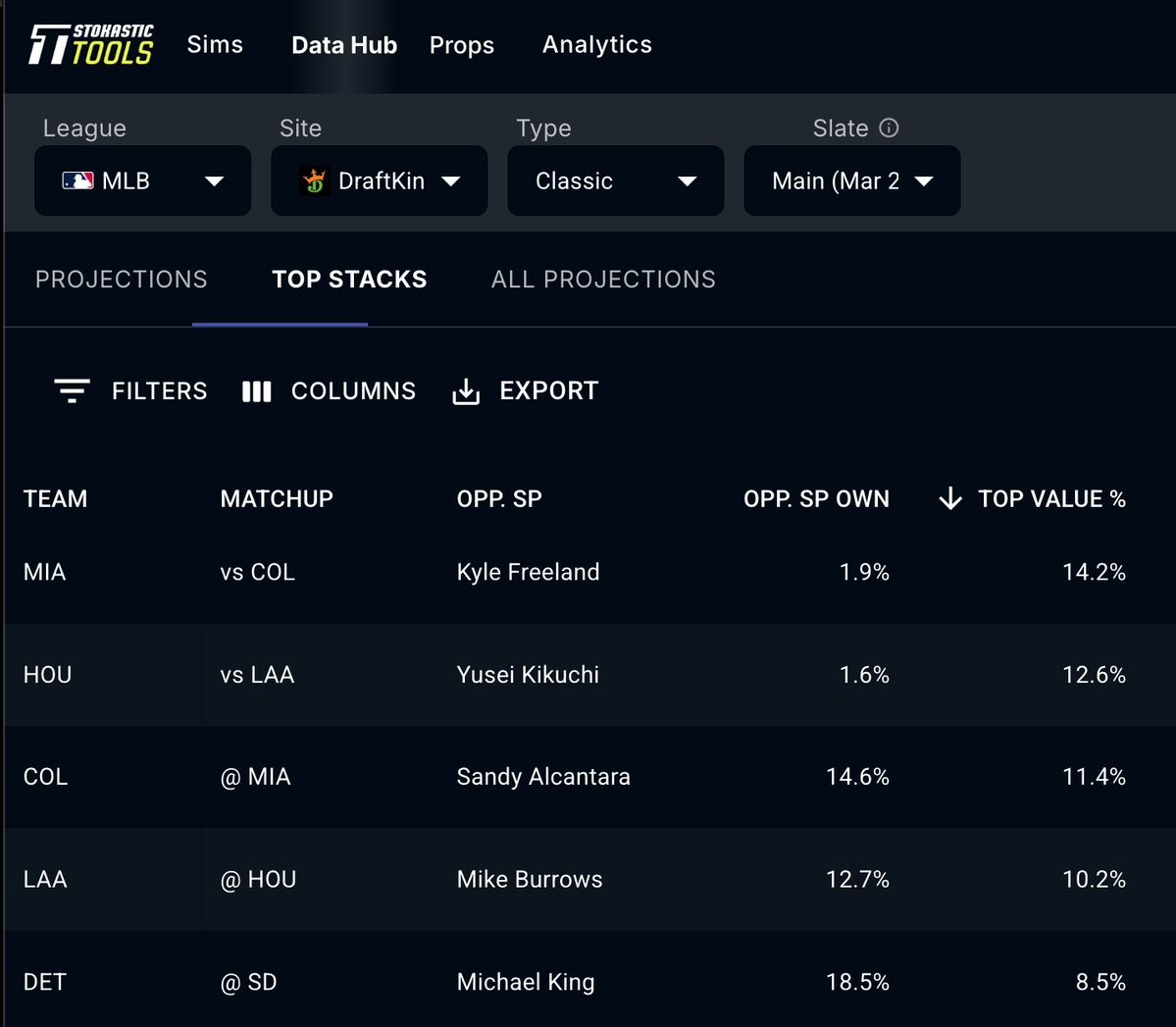1176x1027 pixels.
Task: Sort by the OPP. SP column header
Action: pyautogui.click(x=499, y=499)
